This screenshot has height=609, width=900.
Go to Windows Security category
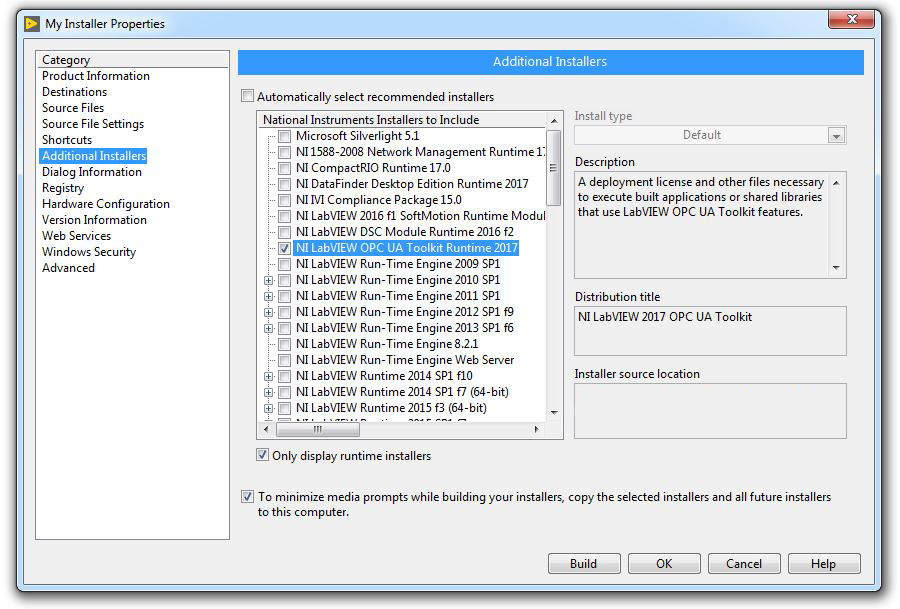coord(89,252)
